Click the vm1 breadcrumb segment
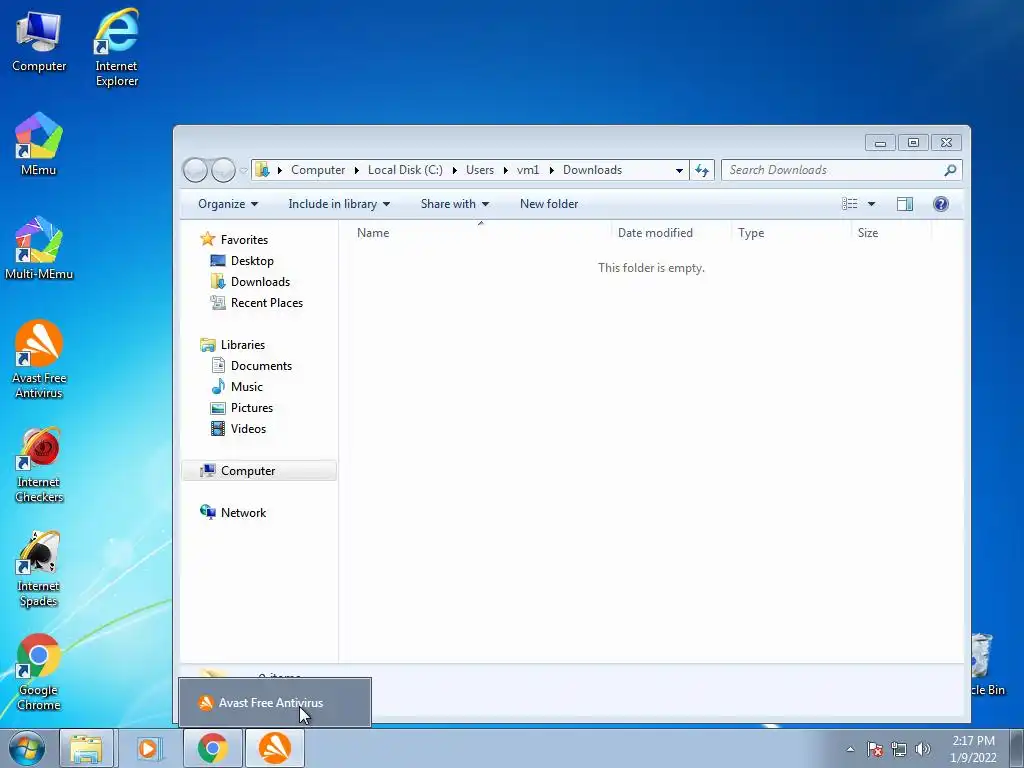Viewport: 1024px width, 768px height. click(528, 170)
